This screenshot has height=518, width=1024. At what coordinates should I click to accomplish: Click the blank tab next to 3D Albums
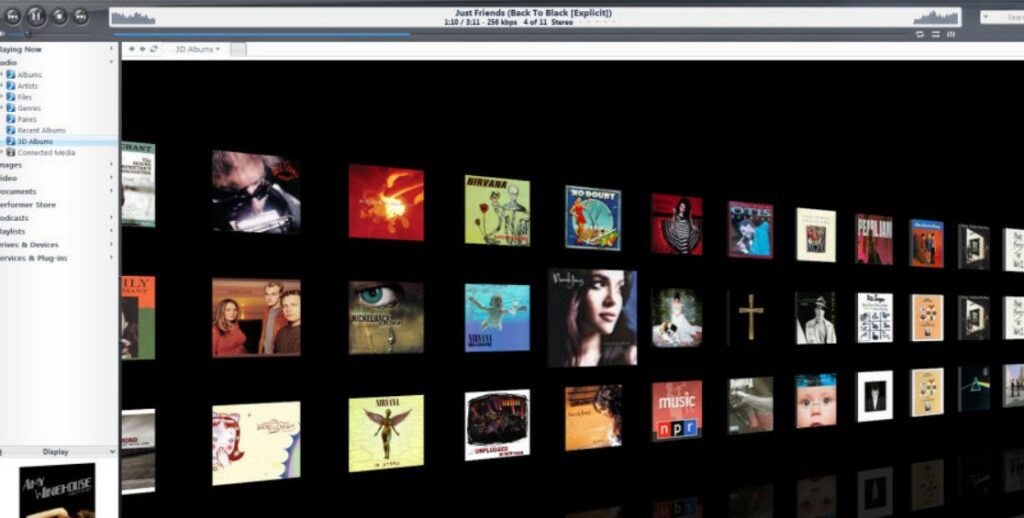(238, 49)
